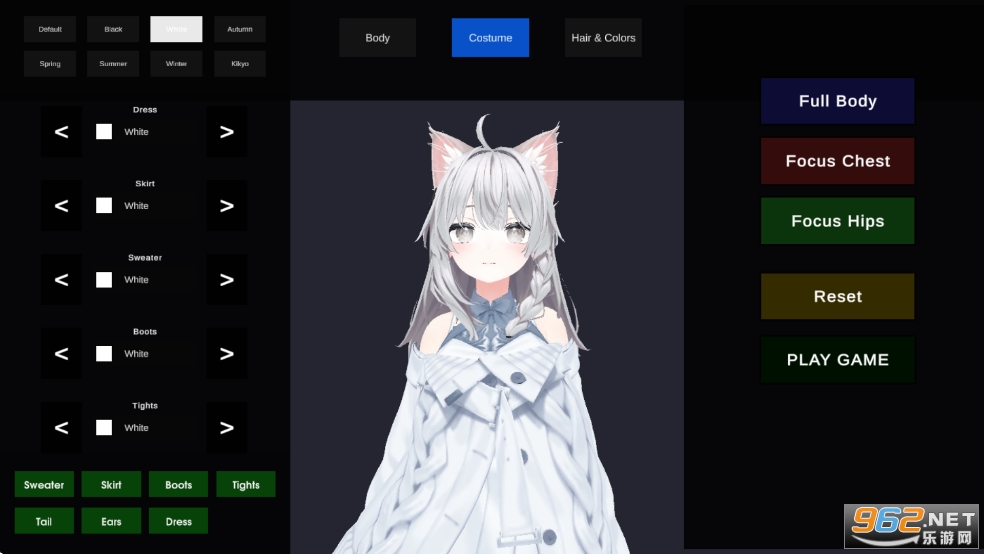This screenshot has height=554, width=984.
Task: Select the Black color preset
Action: tap(113, 29)
